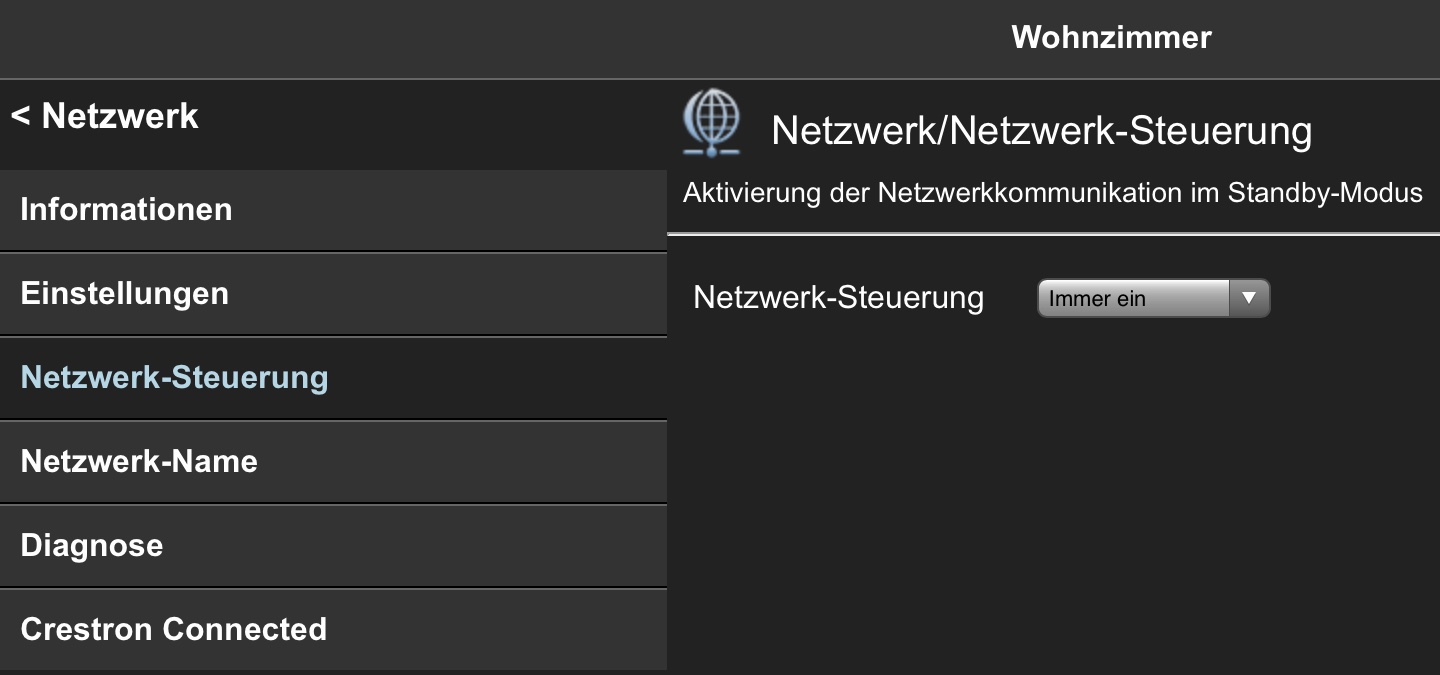Click the Immer ein text value
The height and width of the screenshot is (675, 1440).
pyautogui.click(x=1097, y=299)
